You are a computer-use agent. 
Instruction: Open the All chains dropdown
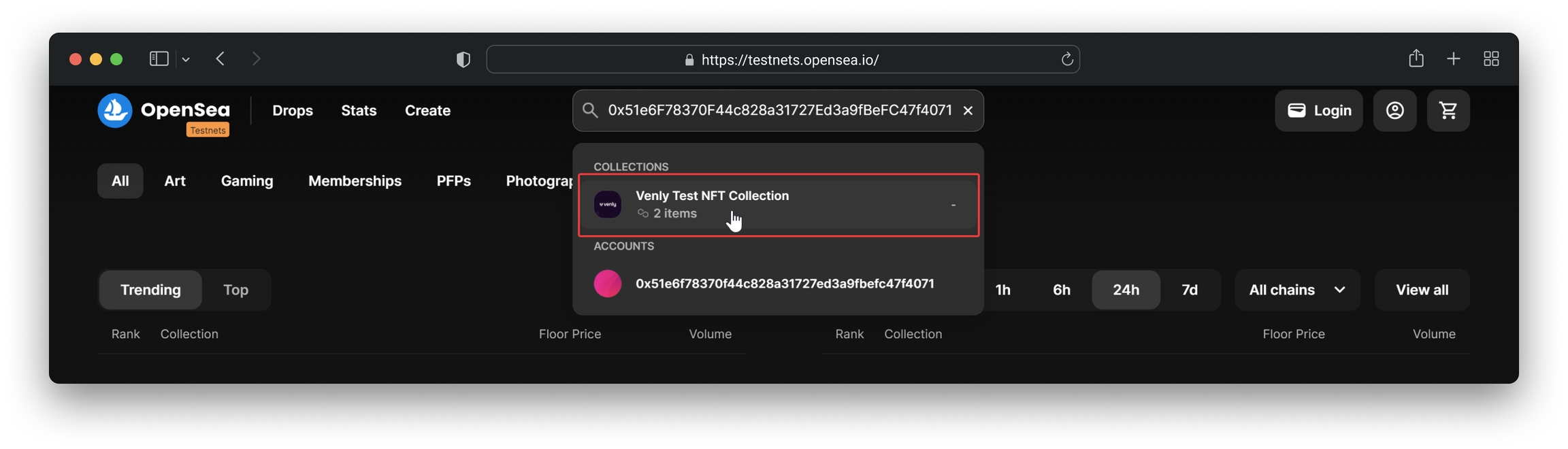tap(1296, 289)
